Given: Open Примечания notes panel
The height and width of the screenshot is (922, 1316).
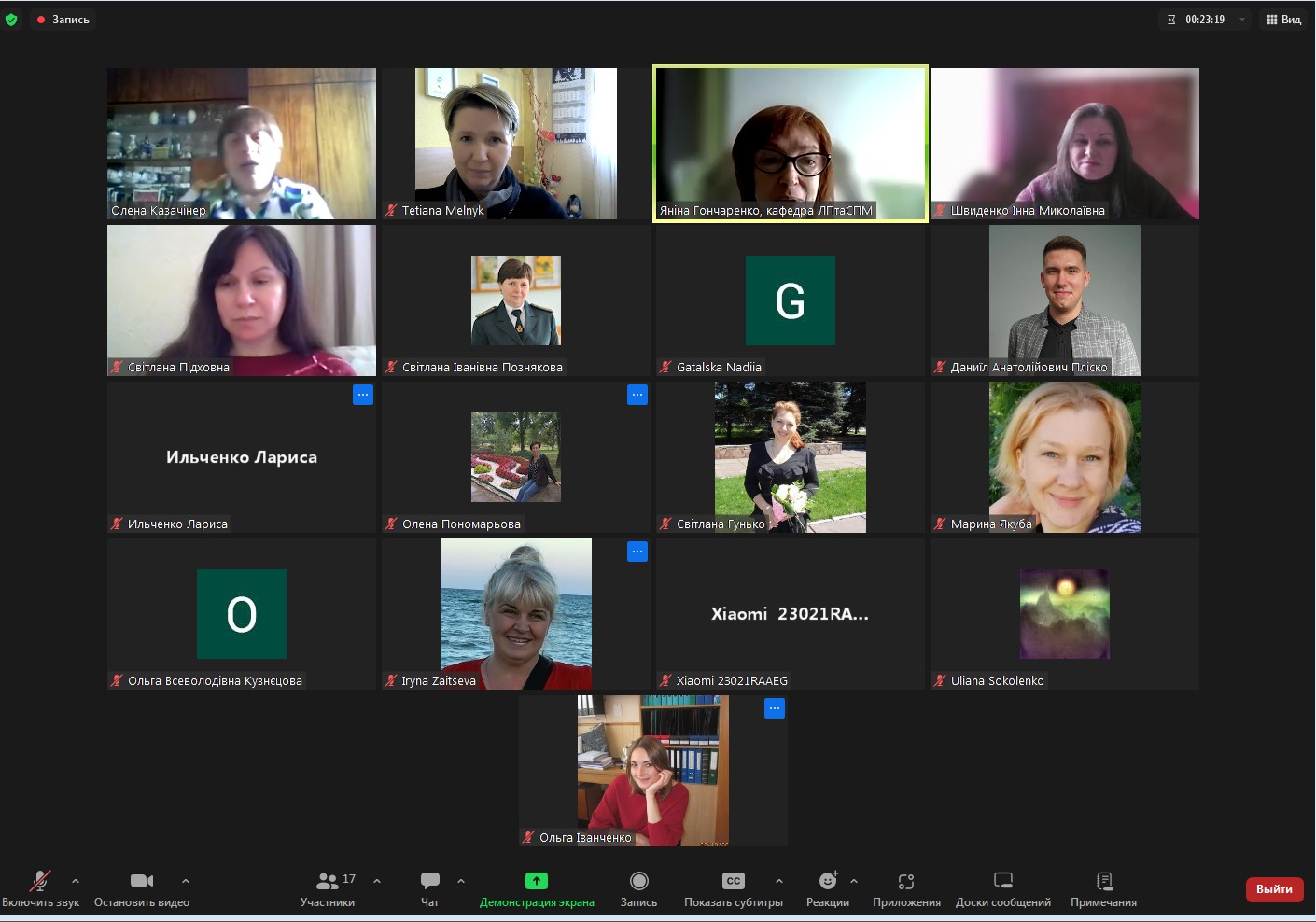Looking at the screenshot, I should (1104, 887).
